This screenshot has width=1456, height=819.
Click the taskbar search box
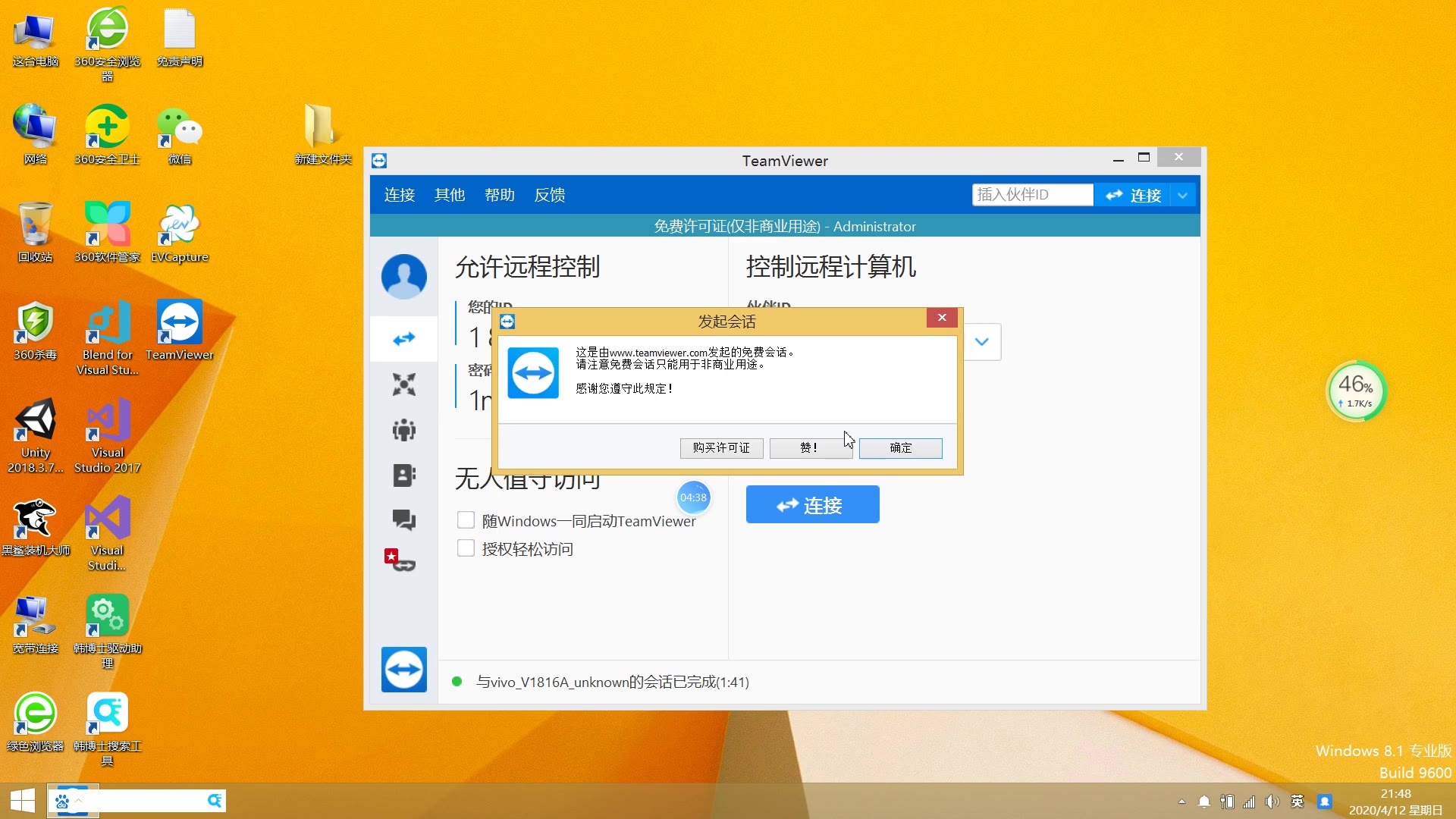[x=138, y=801]
